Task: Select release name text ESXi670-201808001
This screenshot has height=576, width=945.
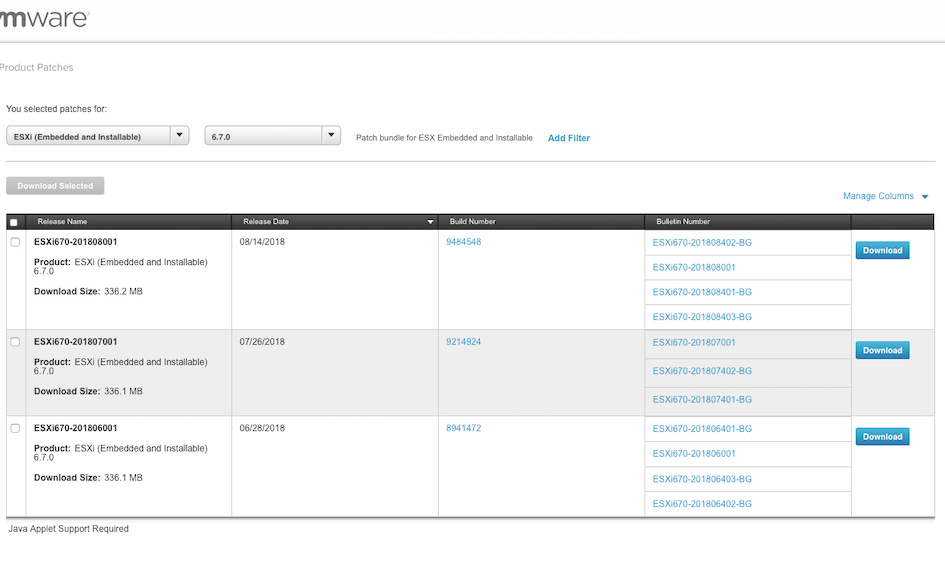Action: click(x=75, y=242)
